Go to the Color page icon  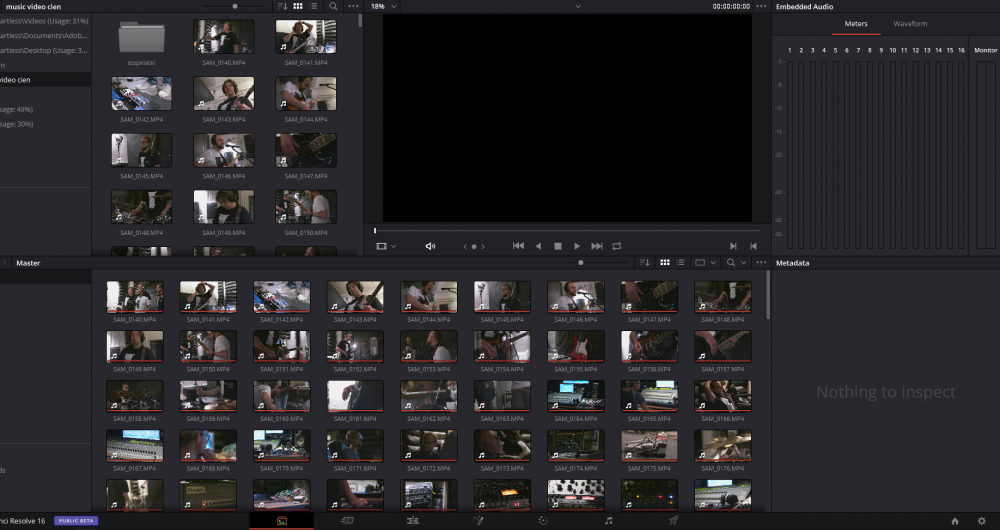point(543,520)
